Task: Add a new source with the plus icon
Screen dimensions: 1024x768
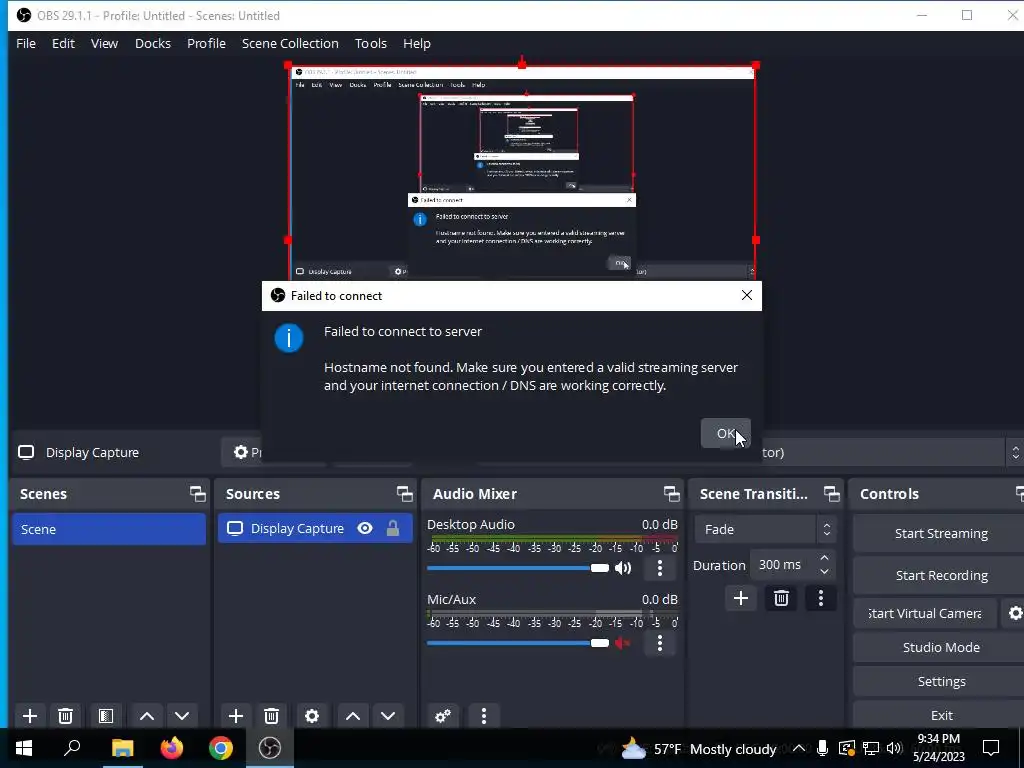Action: (236, 716)
